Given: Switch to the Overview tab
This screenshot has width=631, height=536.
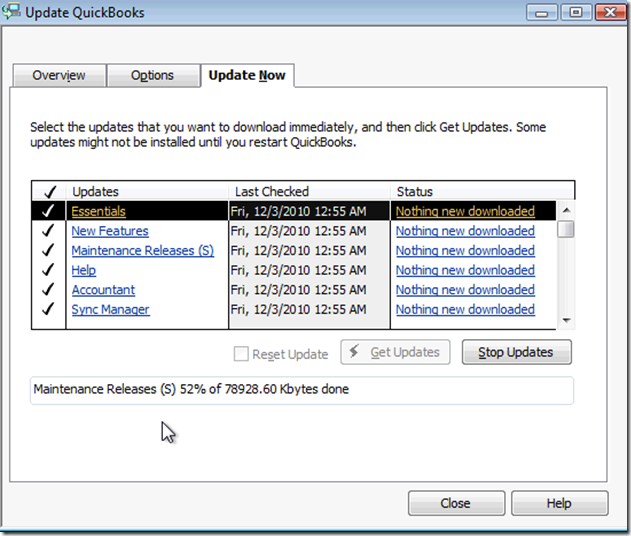Looking at the screenshot, I should pos(59,75).
